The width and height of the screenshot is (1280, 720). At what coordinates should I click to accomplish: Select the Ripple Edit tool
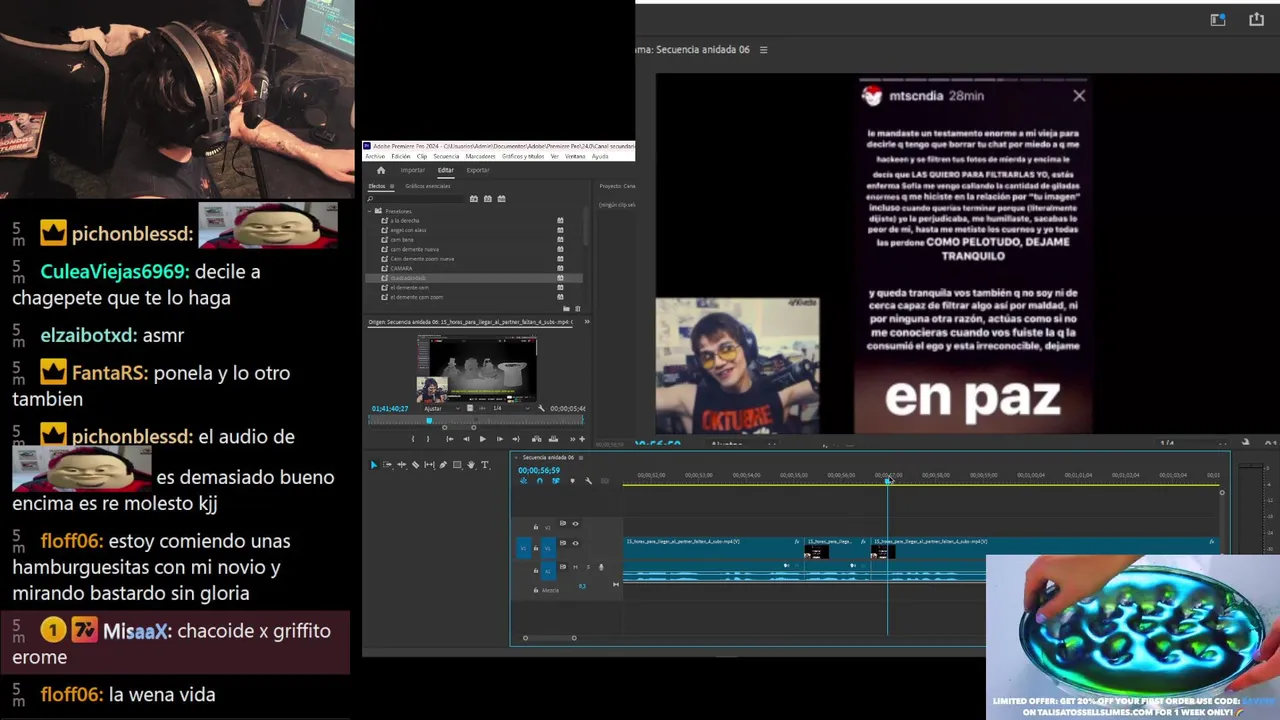click(x=401, y=465)
